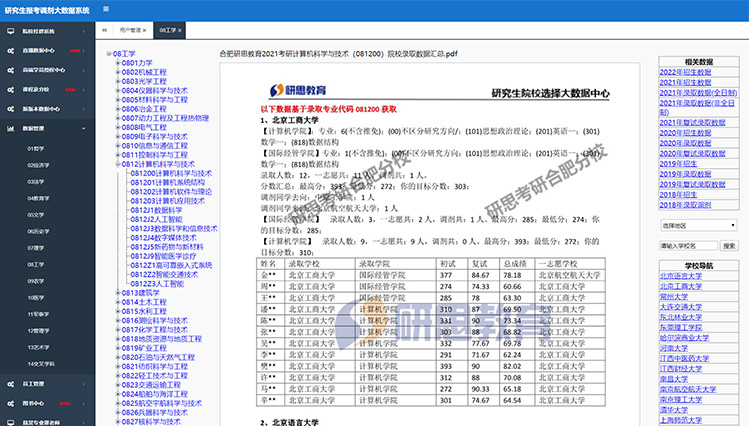Open 0812Z2智能交通技术 tree leaf
The width and height of the screenshot is (749, 426).
(164, 275)
